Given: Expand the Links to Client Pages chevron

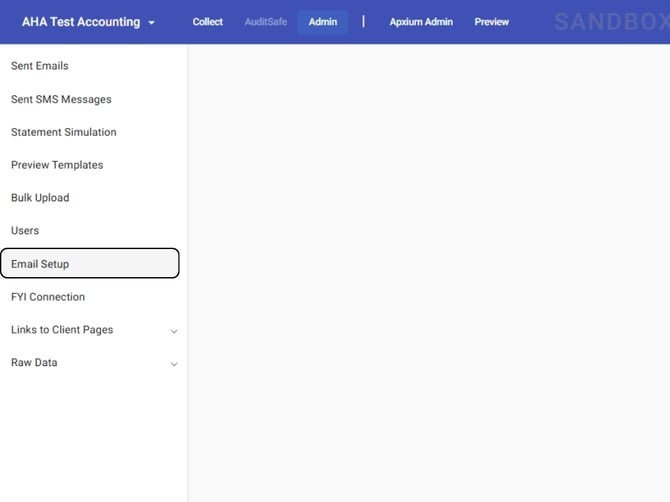Looking at the screenshot, I should pos(174,331).
